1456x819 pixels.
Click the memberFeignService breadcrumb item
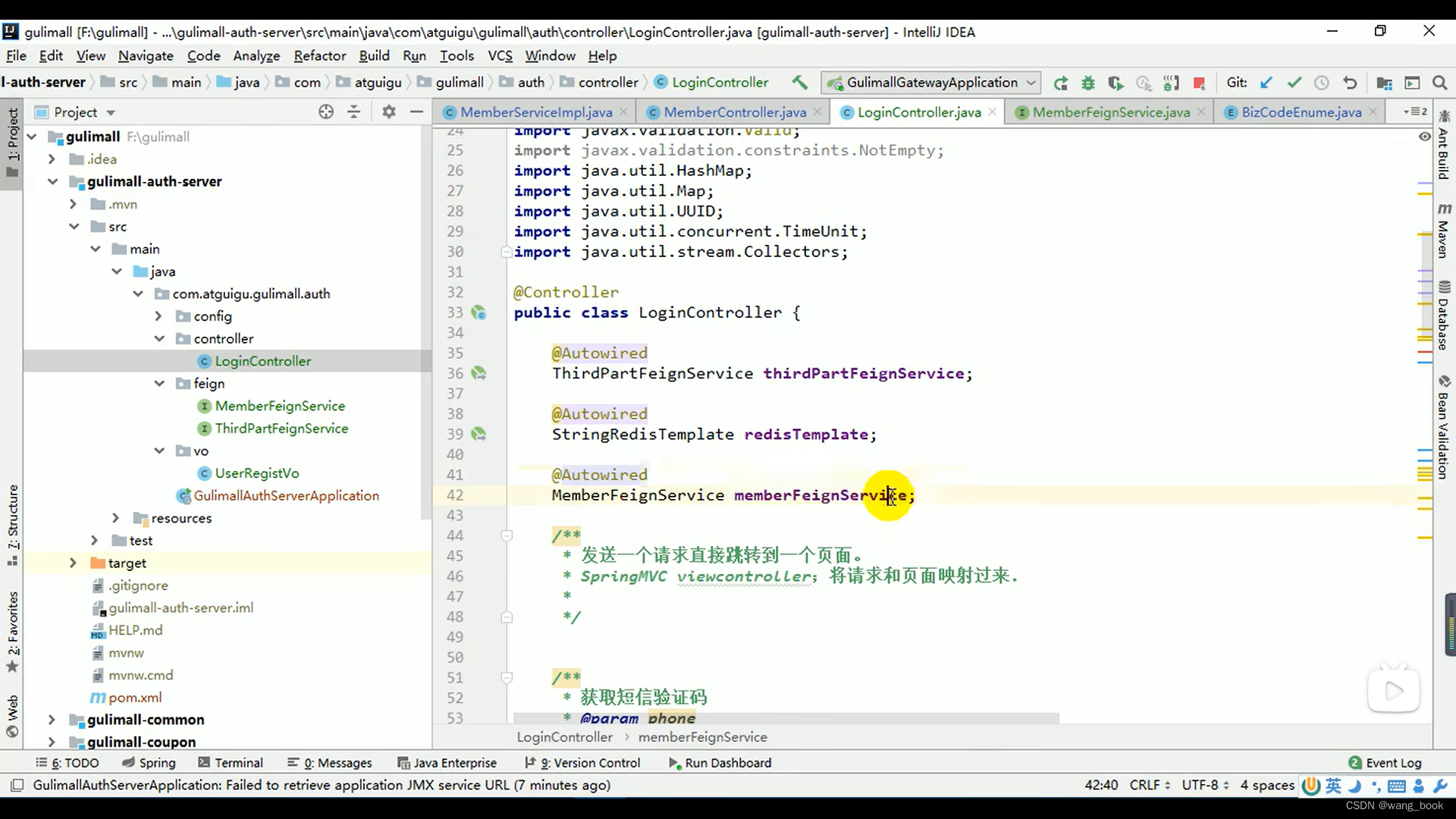703,737
